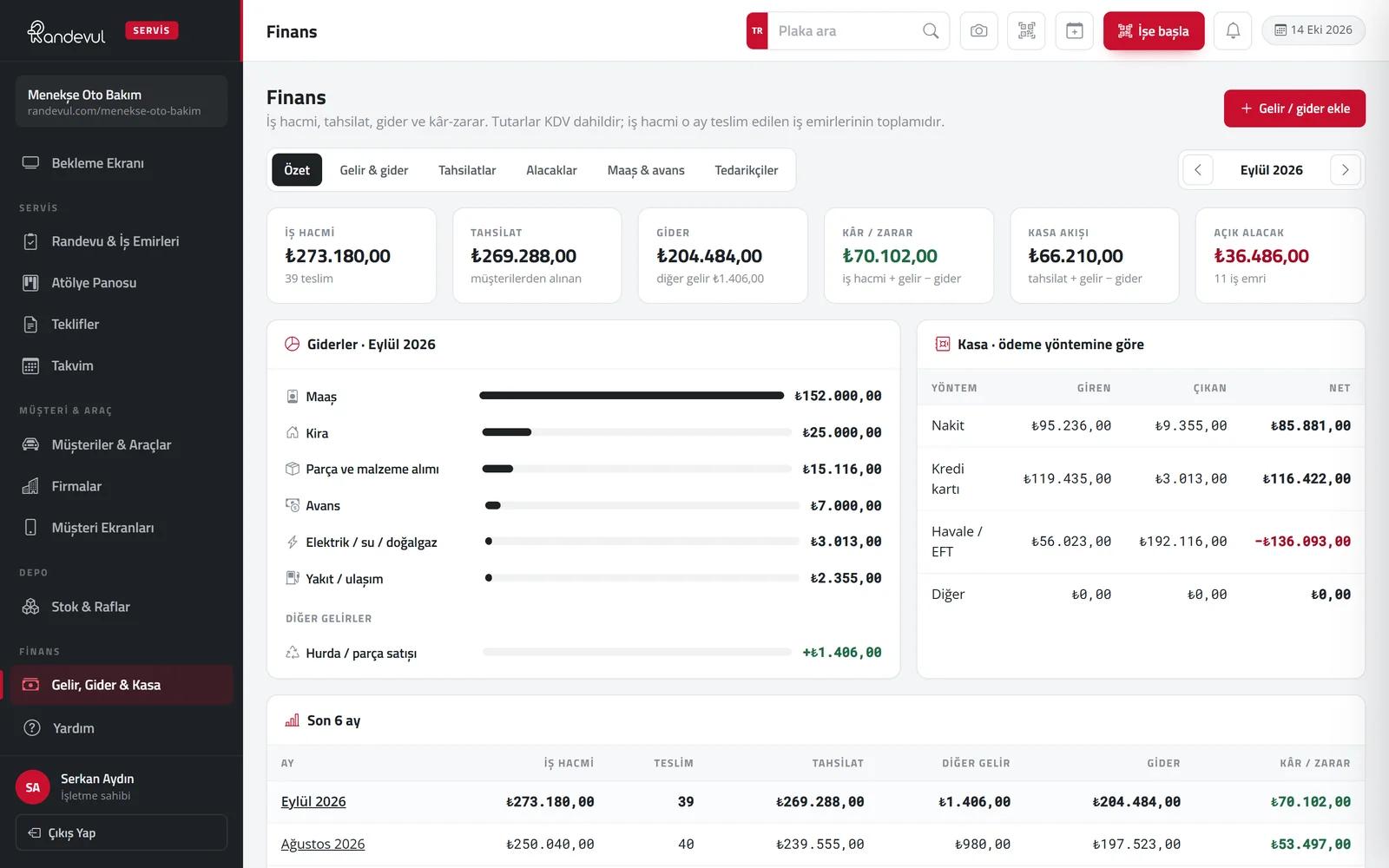Go to next month arrow

1345,170
